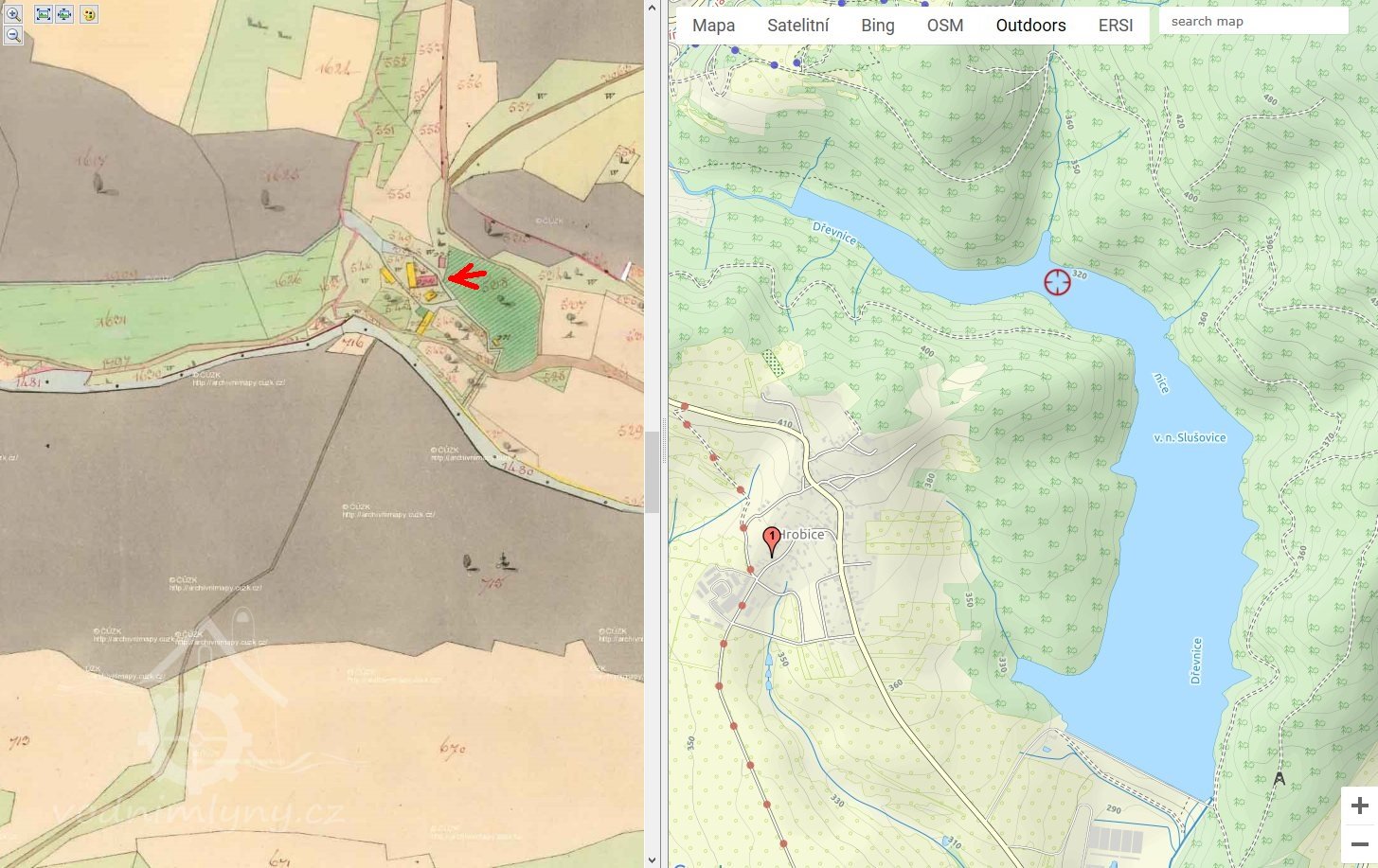Click the vertical scrollbar thumb of left panel

tap(652, 471)
